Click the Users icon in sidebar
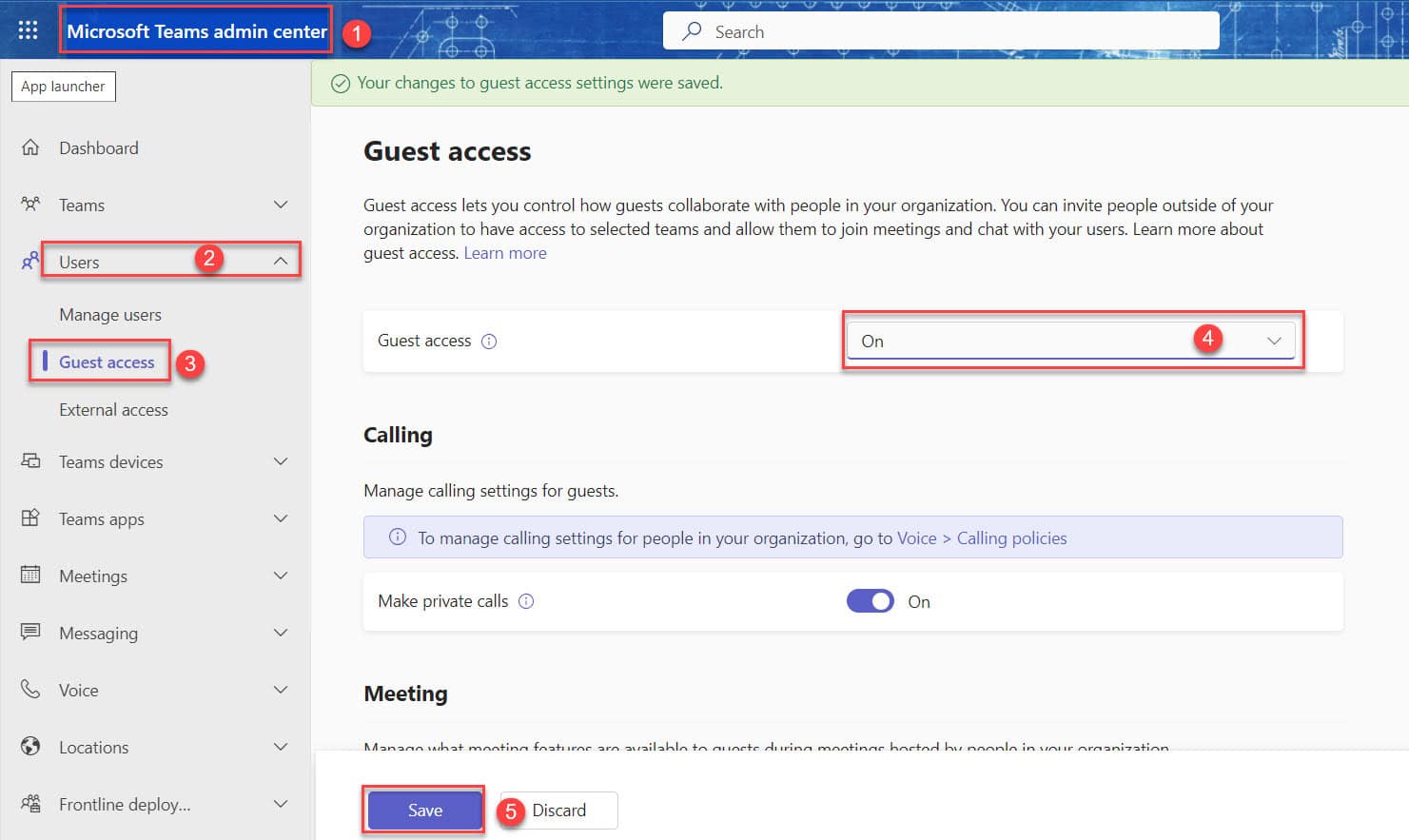 (x=30, y=261)
